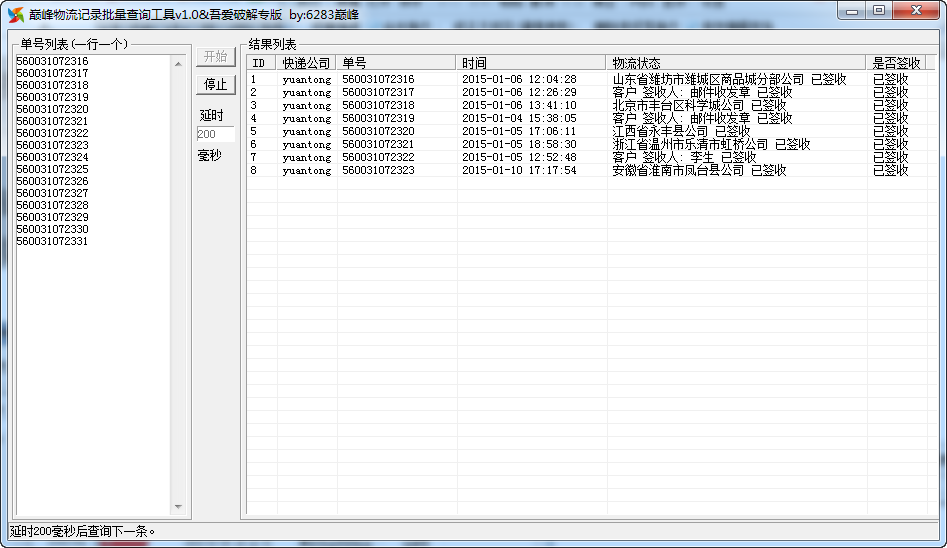The height and width of the screenshot is (548, 947).
Task: Click the 停止 stop button
Action: pyautogui.click(x=216, y=85)
